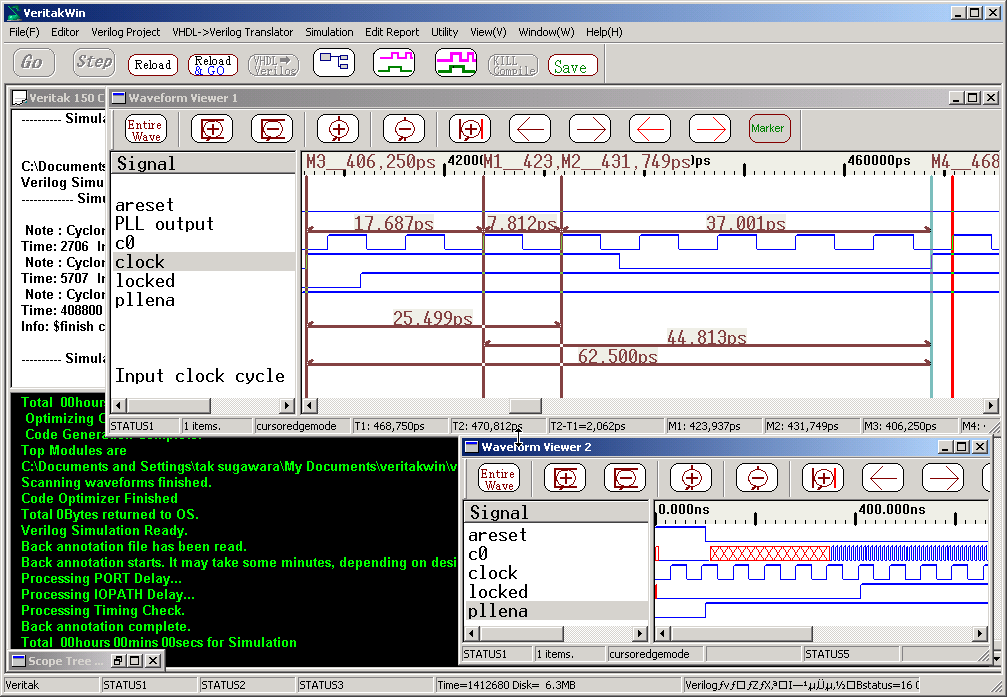
Task: Open the schematic/hierarchy view toolbar icon
Action: pyautogui.click(x=333, y=62)
